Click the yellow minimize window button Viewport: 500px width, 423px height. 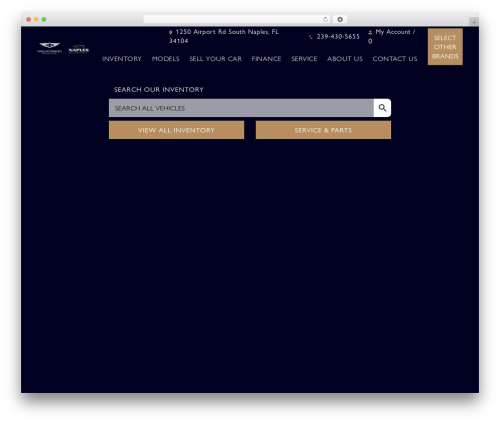coord(36,19)
